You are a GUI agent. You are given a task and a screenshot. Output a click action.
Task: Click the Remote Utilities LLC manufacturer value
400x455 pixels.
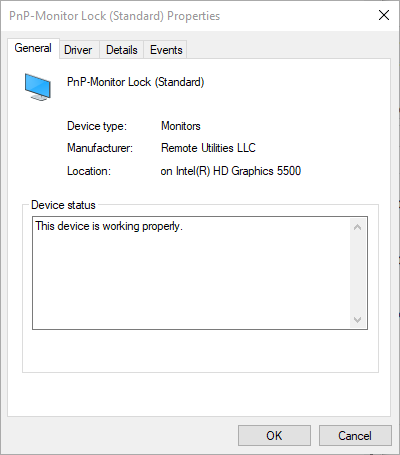208,148
